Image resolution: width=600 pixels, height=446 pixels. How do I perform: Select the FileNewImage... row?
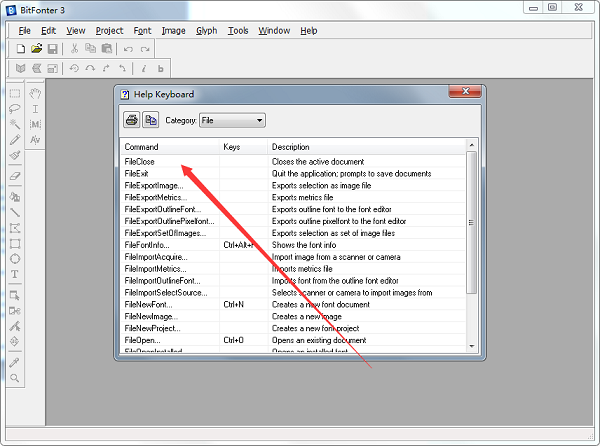(293, 316)
